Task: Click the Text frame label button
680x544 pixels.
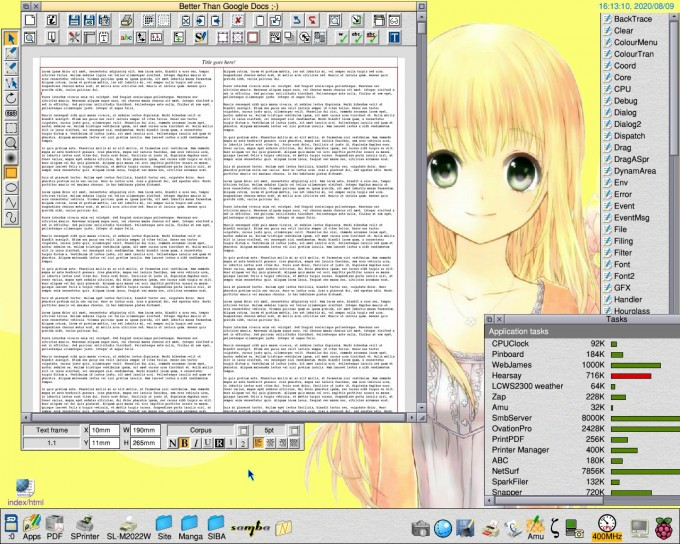Action: (x=52, y=430)
